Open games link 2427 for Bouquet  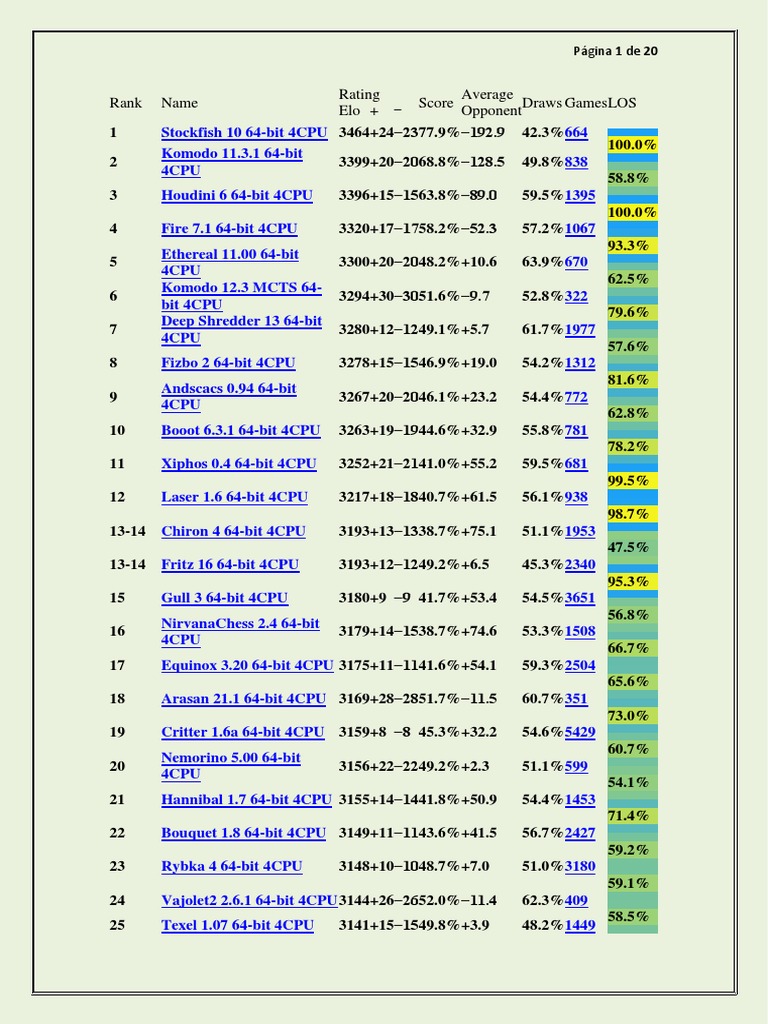(x=580, y=833)
